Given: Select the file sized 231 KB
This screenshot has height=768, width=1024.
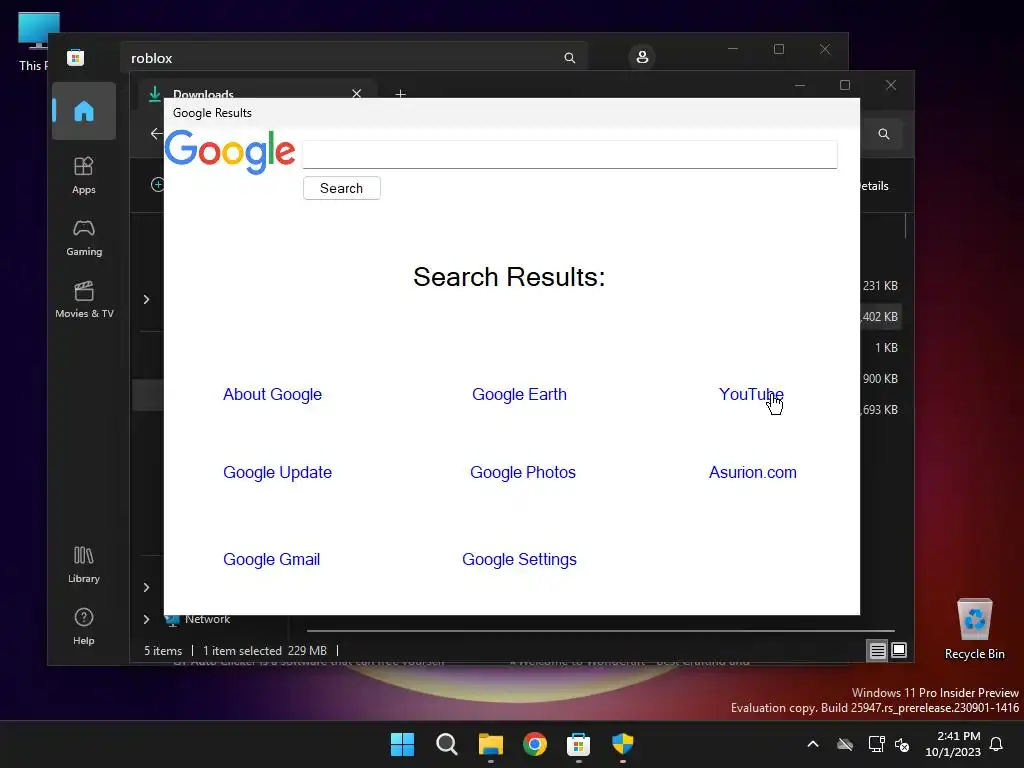Looking at the screenshot, I should point(880,286).
